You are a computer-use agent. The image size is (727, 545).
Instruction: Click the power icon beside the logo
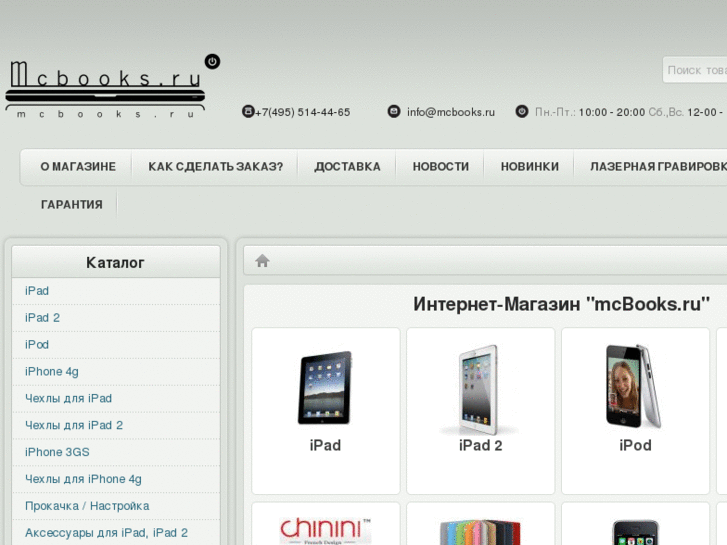[212, 61]
